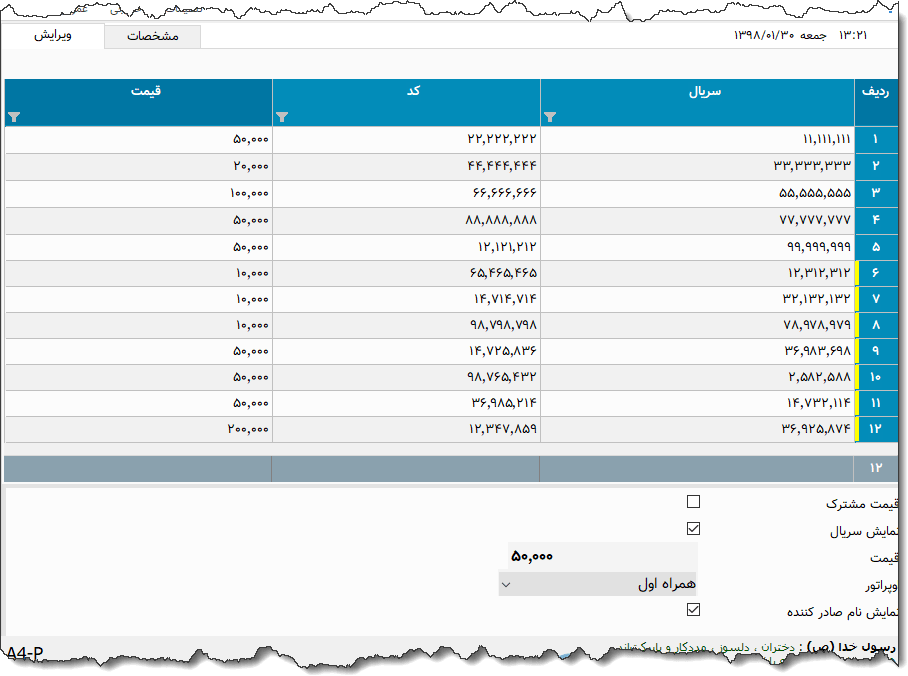Enable the قیمت مشترک checkbox

pyautogui.click(x=694, y=502)
